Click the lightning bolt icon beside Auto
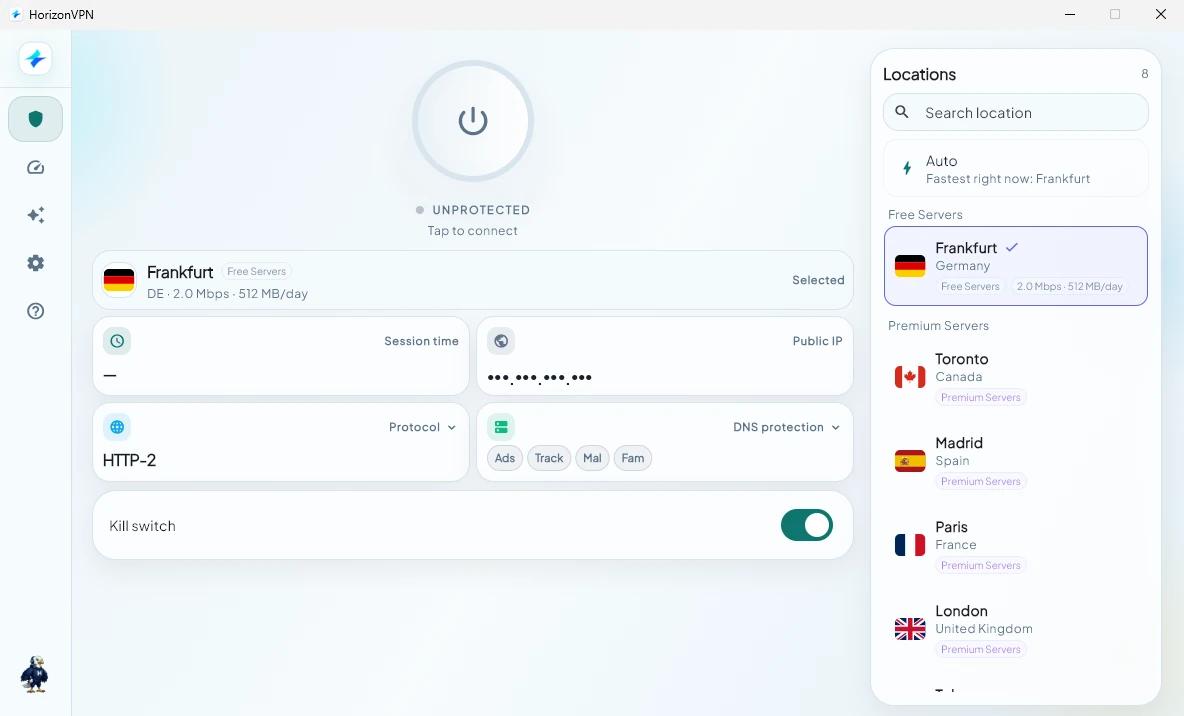 (907, 168)
